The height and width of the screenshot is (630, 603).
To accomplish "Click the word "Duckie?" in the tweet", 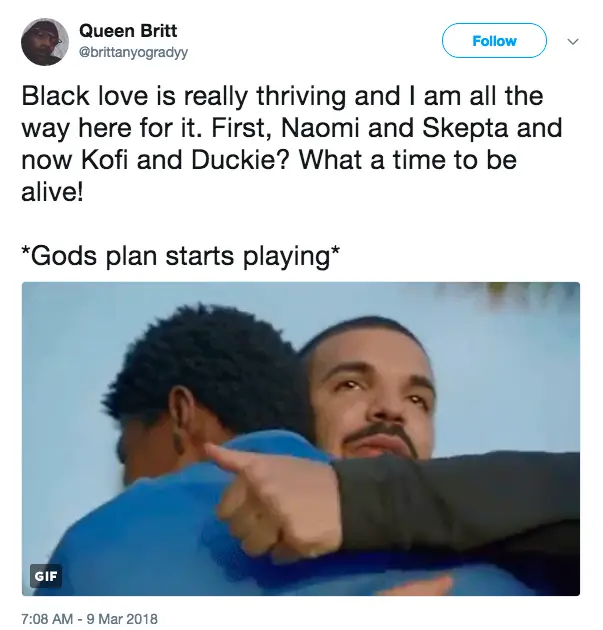I will point(239,160).
